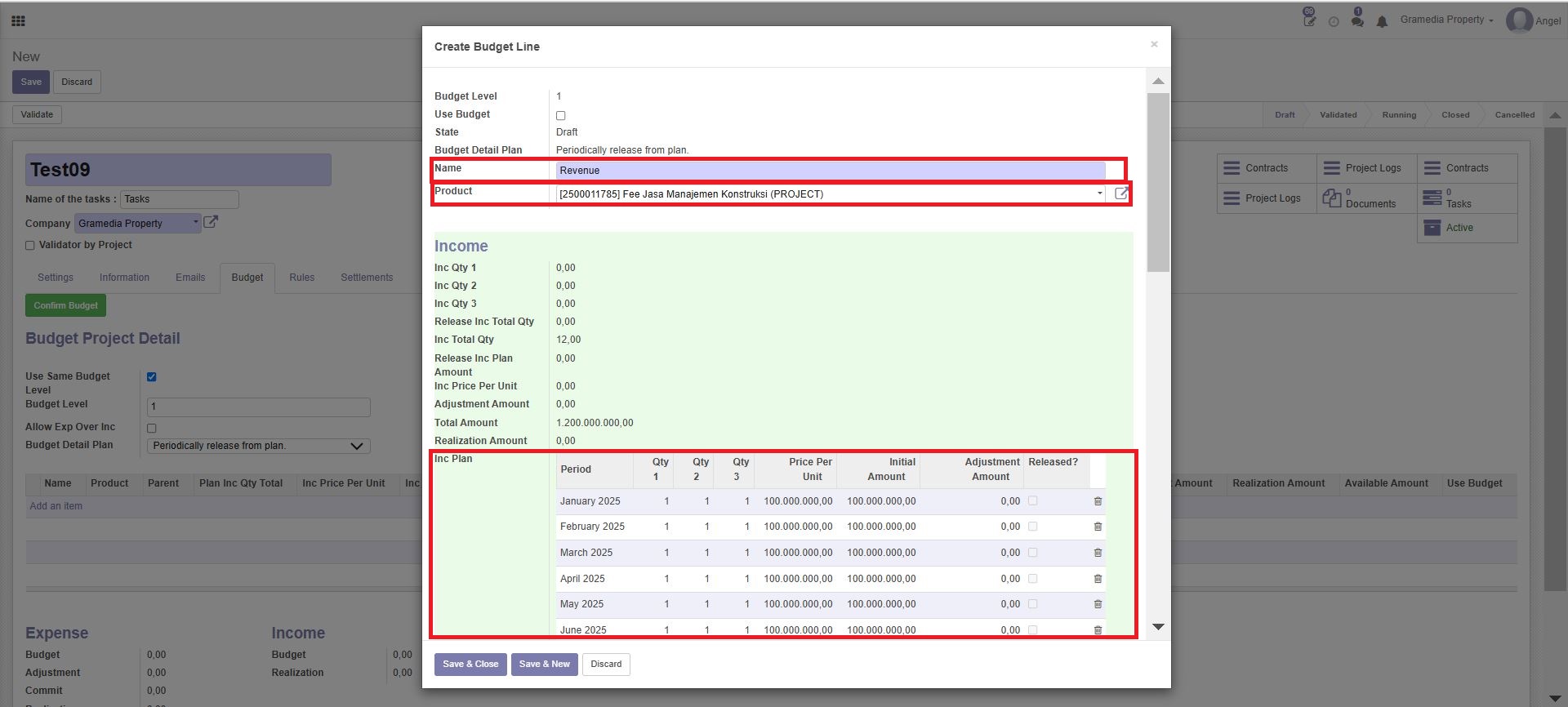Viewport: 1568px width, 707px height.
Task: Click the Save & New button
Action: [x=545, y=665]
